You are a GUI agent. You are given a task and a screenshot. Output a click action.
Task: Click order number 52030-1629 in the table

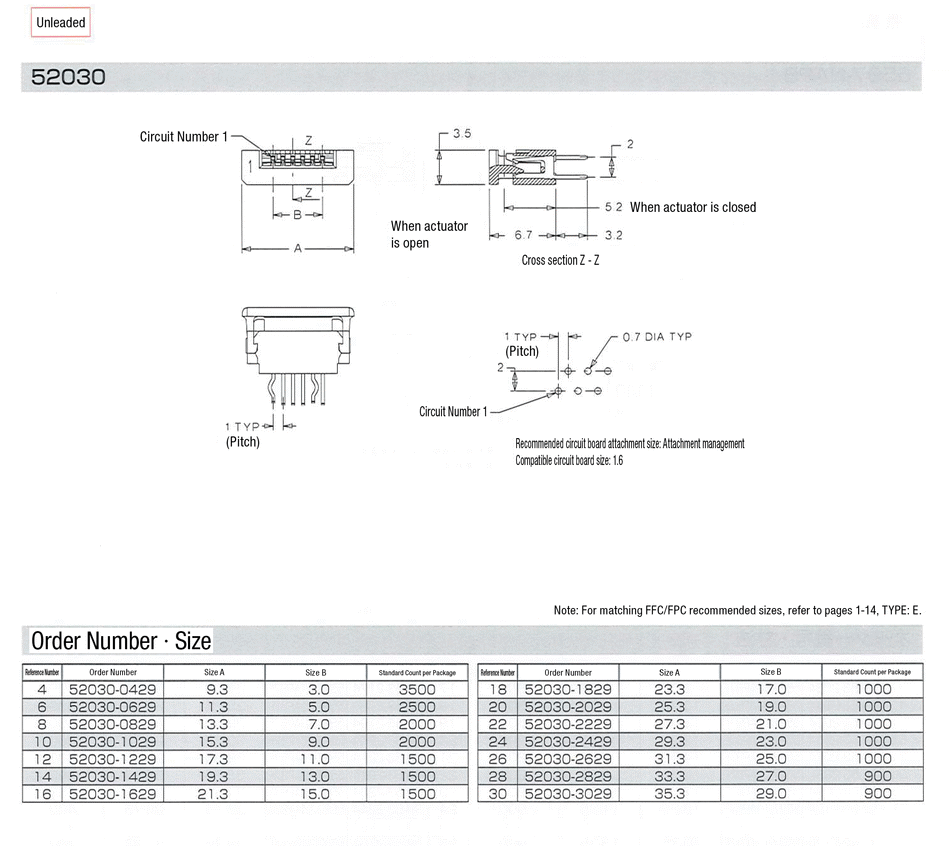(112, 794)
